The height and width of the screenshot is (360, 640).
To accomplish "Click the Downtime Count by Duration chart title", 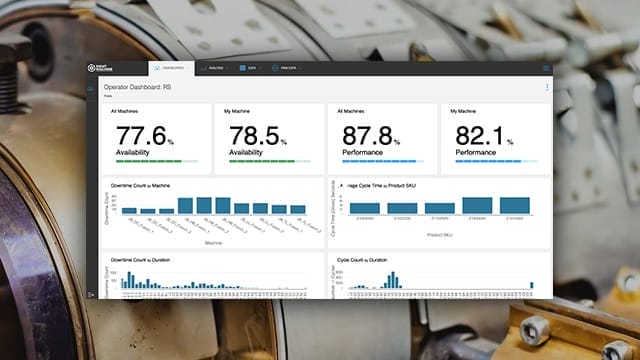I will [140, 260].
